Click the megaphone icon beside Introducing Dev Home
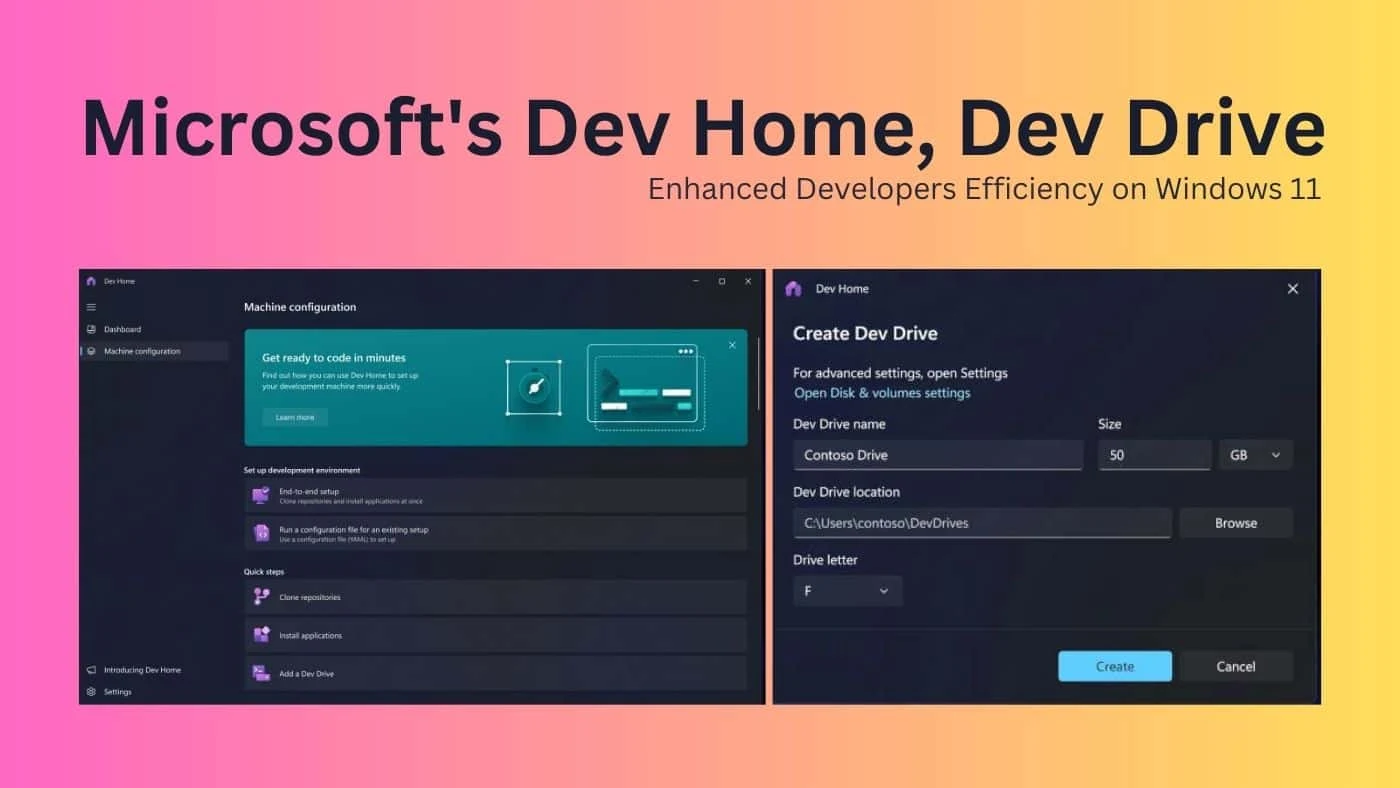Image resolution: width=1400 pixels, height=788 pixels. [91, 670]
